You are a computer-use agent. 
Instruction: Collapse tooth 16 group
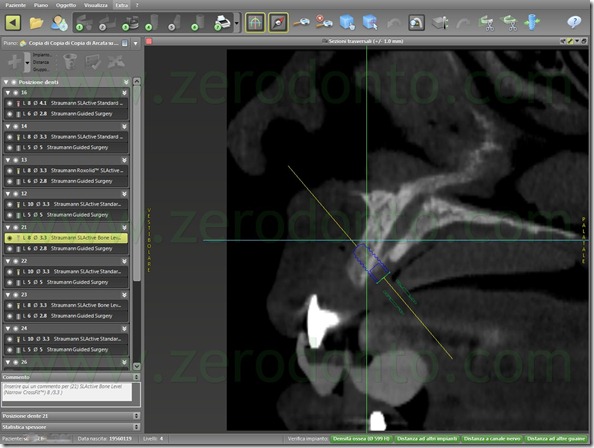coord(8,93)
